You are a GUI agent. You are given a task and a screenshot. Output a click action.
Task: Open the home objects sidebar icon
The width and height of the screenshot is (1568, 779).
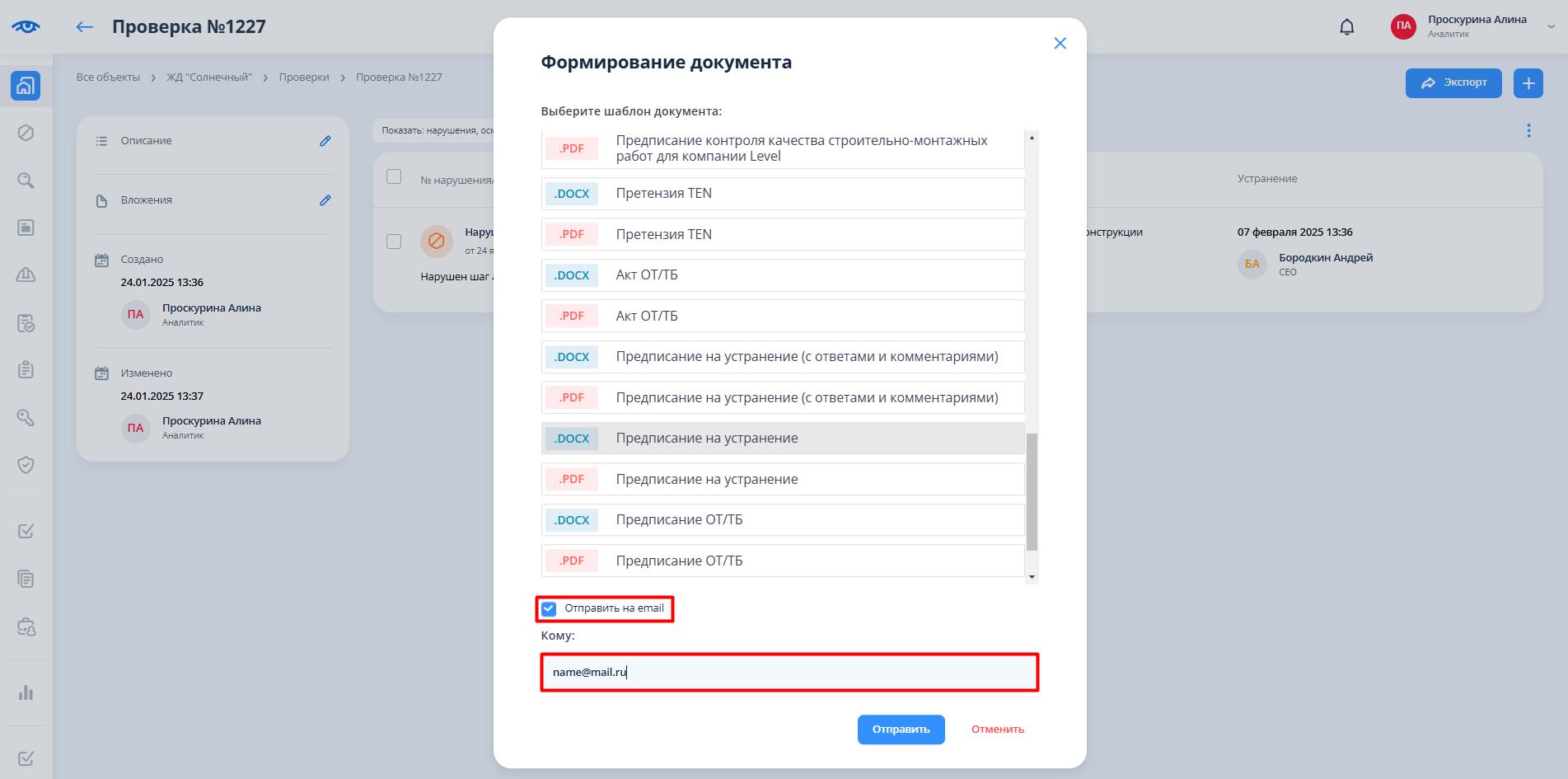point(26,86)
